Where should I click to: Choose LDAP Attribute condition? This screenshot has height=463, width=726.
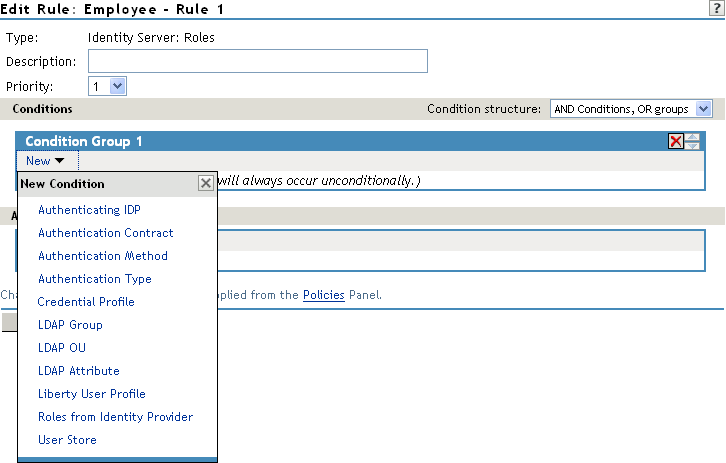click(x=79, y=371)
